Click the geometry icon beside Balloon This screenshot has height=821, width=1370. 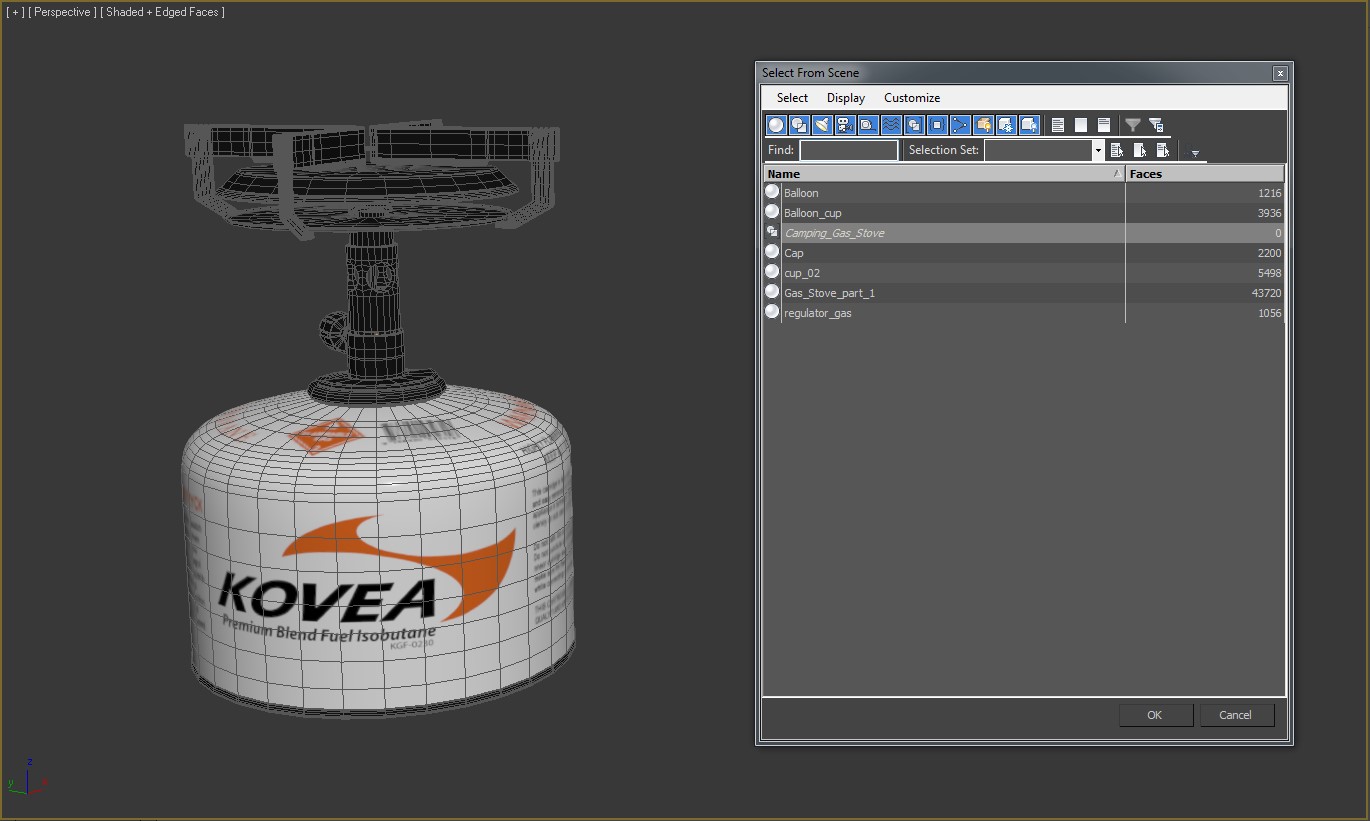tap(772, 192)
